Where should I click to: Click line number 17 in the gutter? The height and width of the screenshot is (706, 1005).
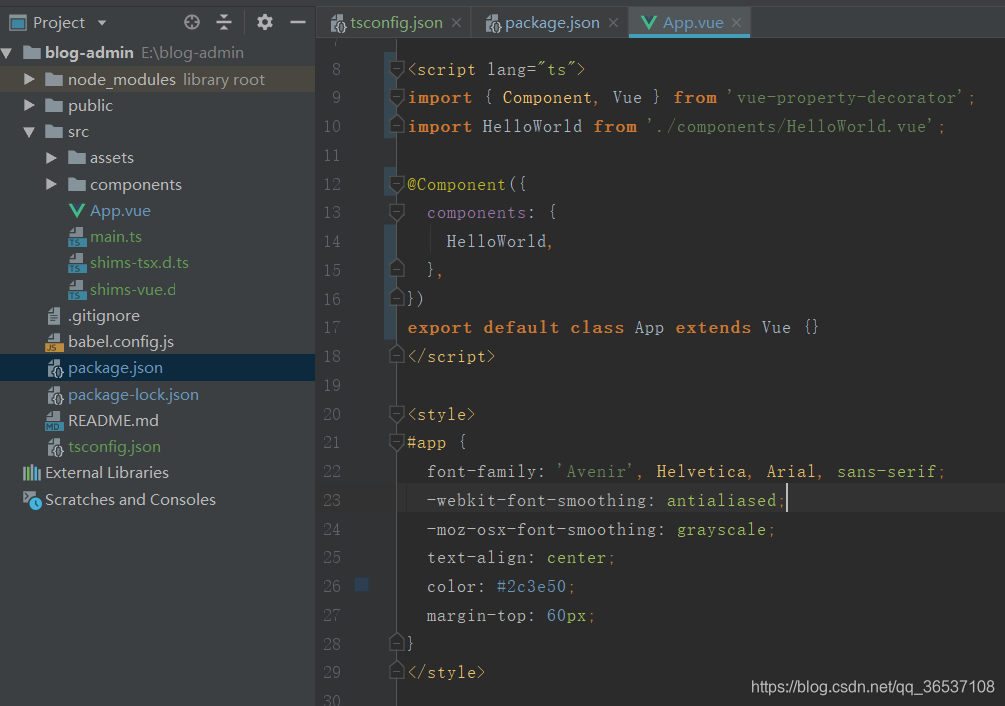click(332, 327)
